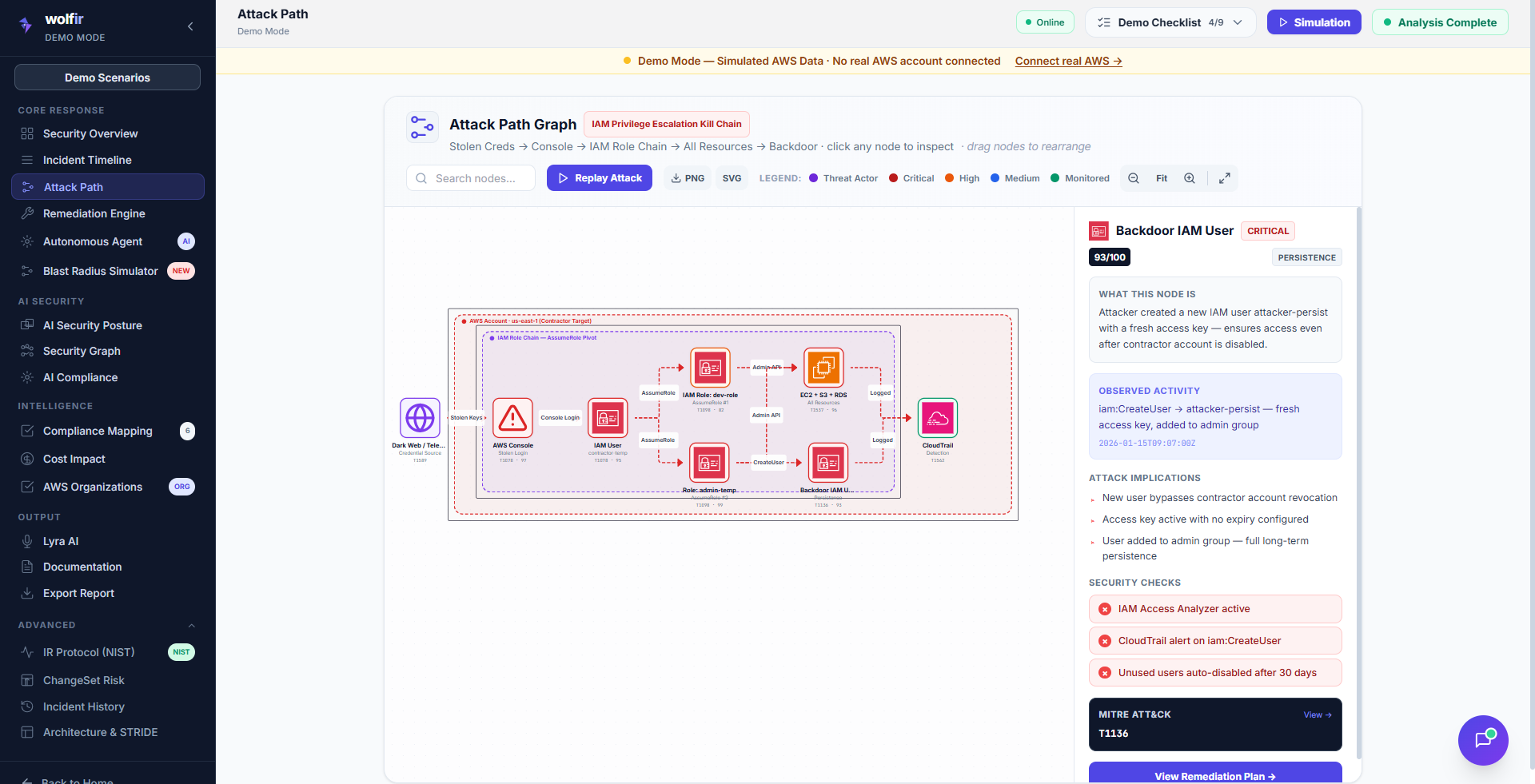This screenshot has height=784, width=1535.
Task: Open AI Compliance in the sidebar
Action: (x=108, y=377)
